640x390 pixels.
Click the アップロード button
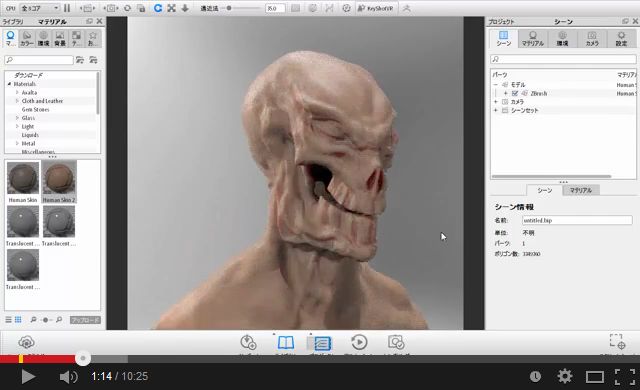point(85,320)
